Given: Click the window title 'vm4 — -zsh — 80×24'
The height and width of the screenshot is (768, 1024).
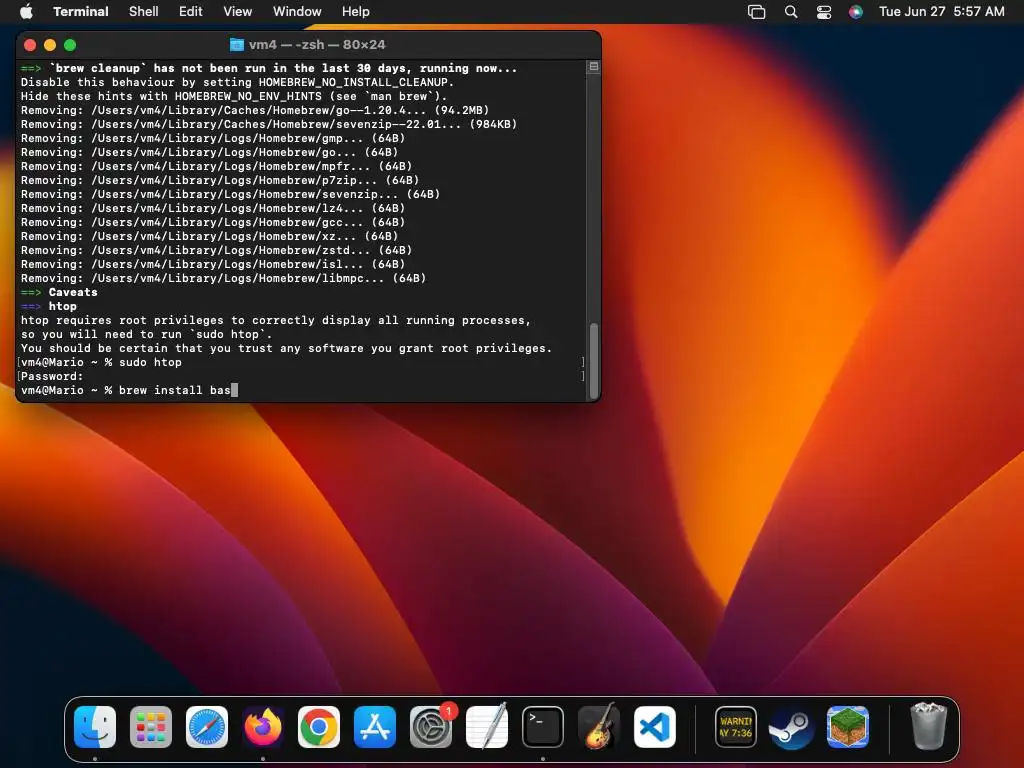Looking at the screenshot, I should (317, 44).
